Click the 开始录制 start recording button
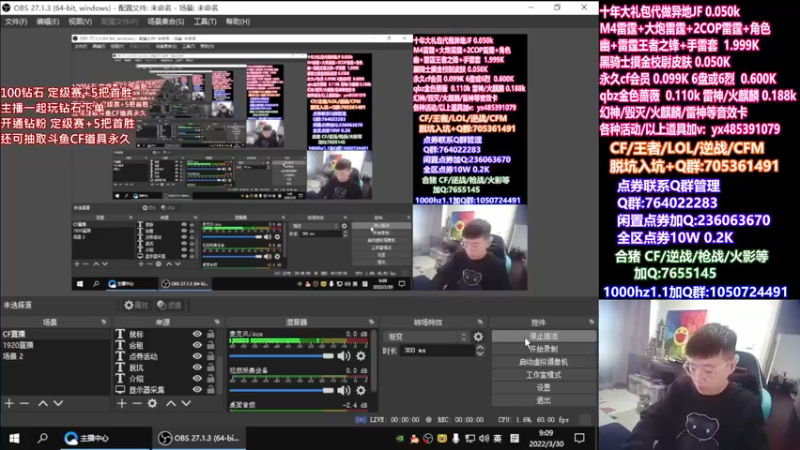800x450 pixels. pyautogui.click(x=543, y=349)
